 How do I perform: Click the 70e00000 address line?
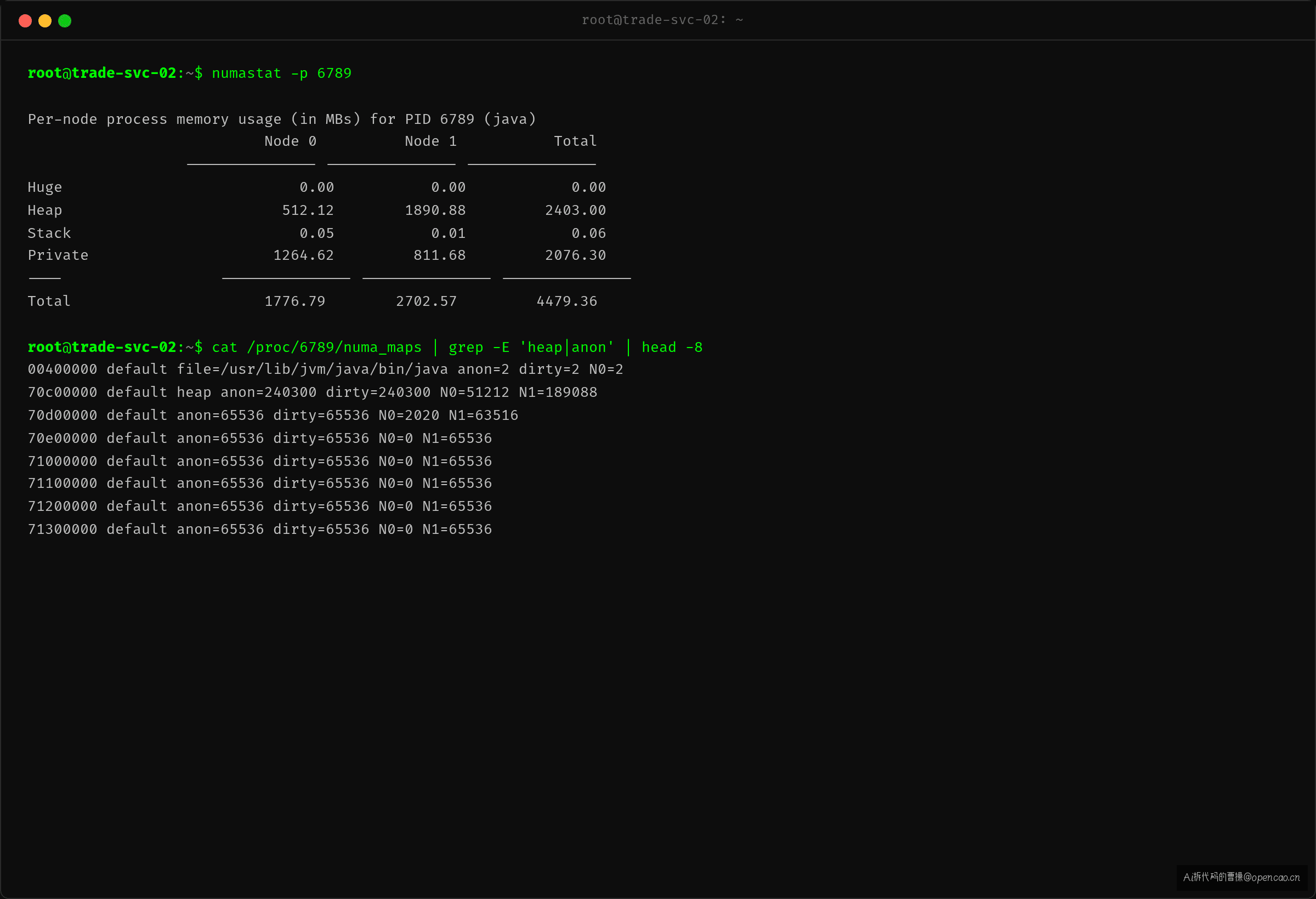[x=260, y=438]
